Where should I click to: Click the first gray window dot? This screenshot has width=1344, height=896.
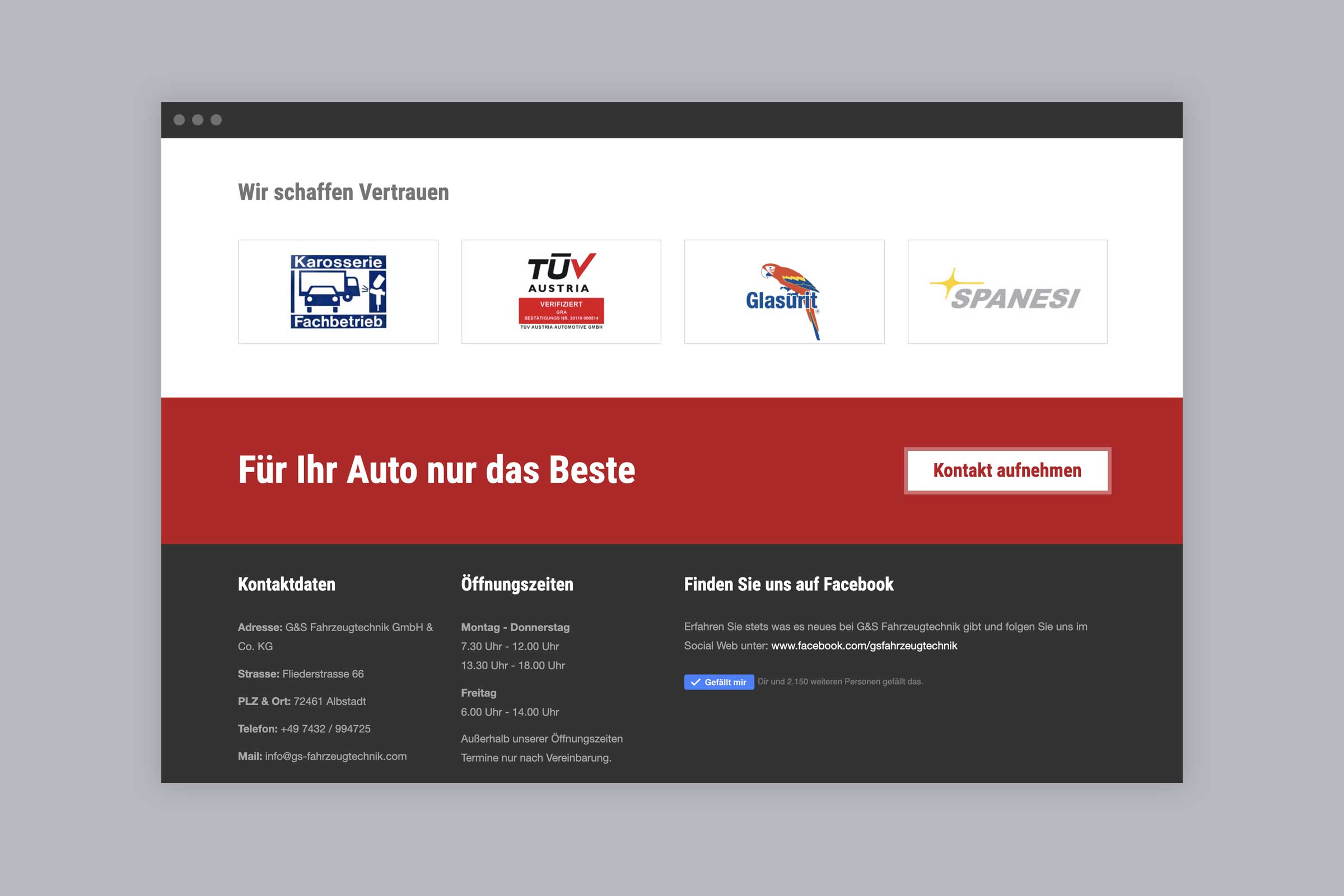click(x=179, y=119)
